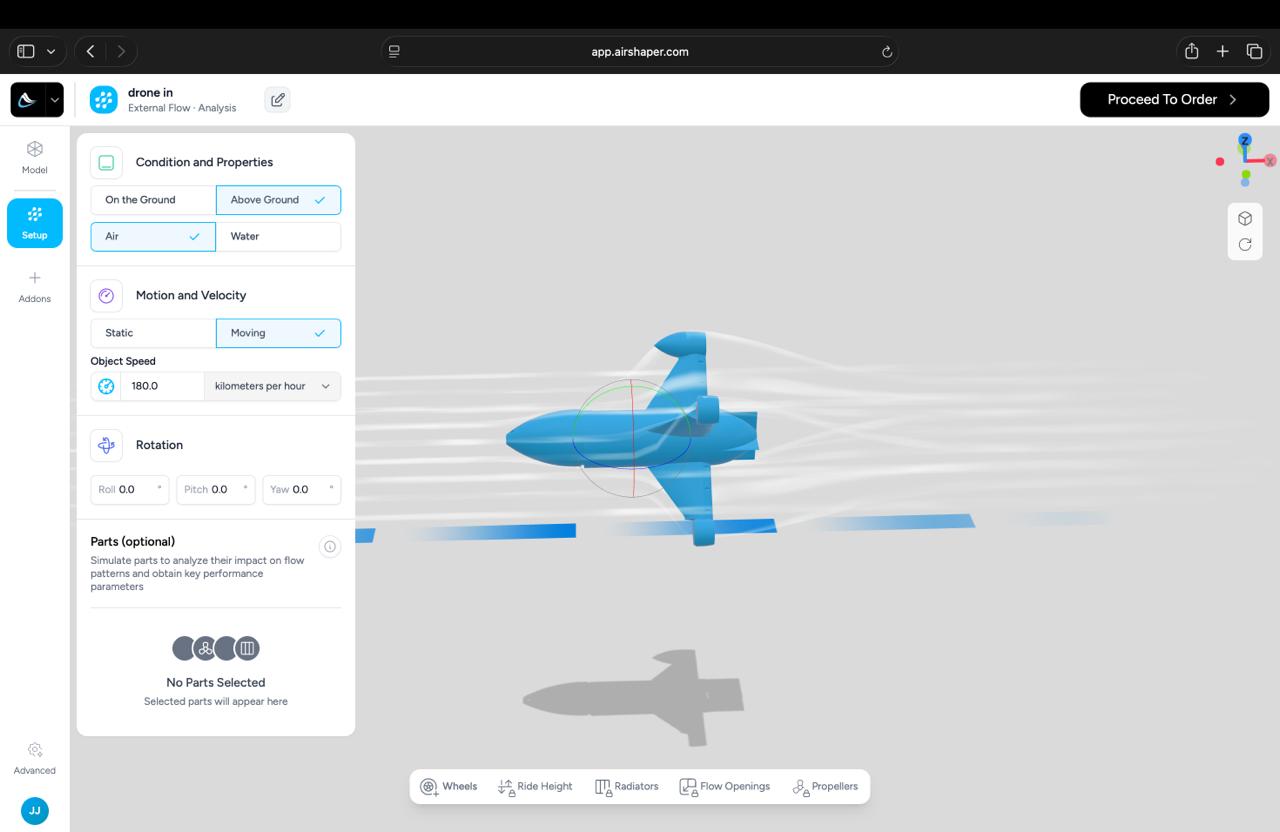Click the Roll rotation field
The height and width of the screenshot is (832, 1280).
130,490
